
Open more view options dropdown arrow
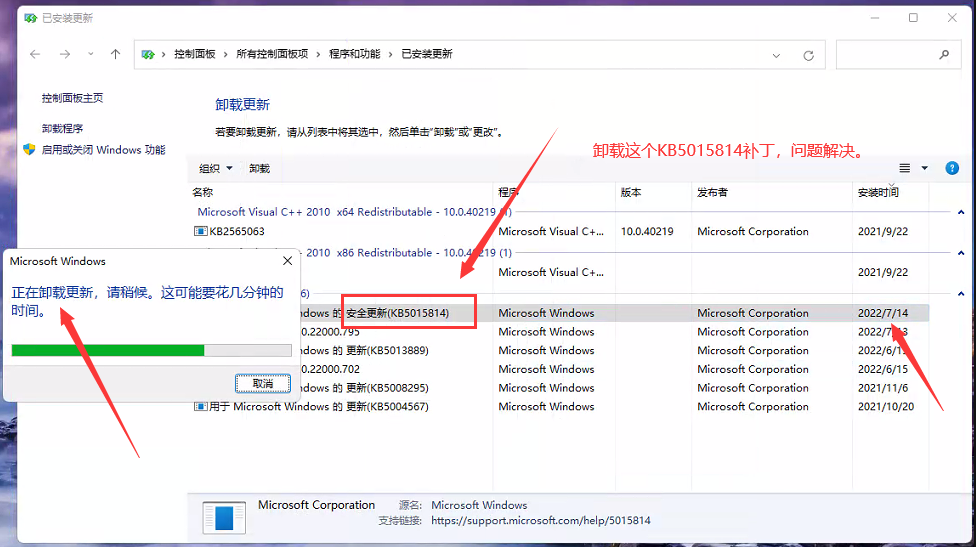point(924,168)
